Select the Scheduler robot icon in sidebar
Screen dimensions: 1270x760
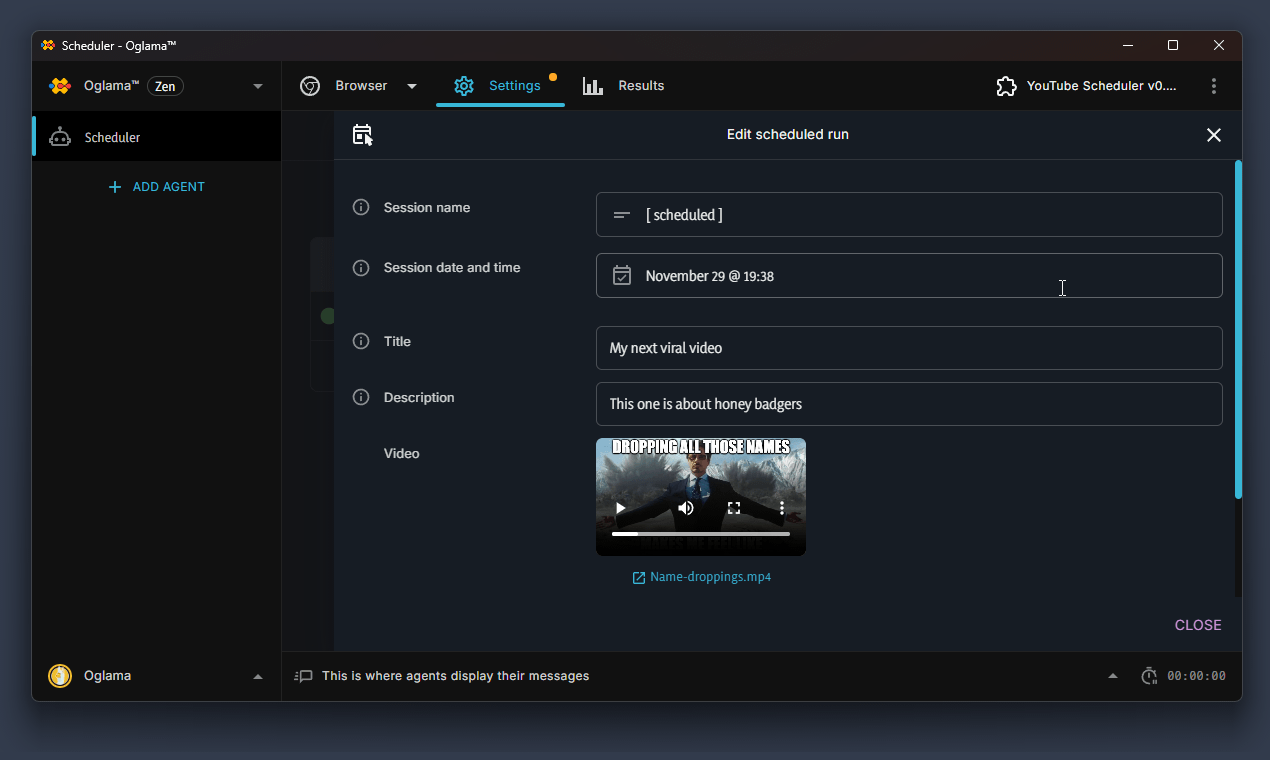tap(62, 136)
